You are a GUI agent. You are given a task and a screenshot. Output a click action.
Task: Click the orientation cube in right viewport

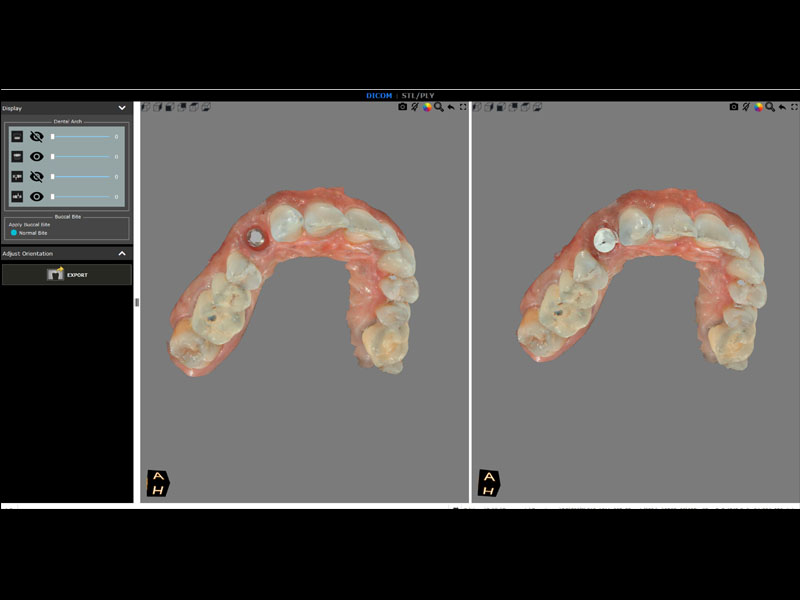point(489,483)
